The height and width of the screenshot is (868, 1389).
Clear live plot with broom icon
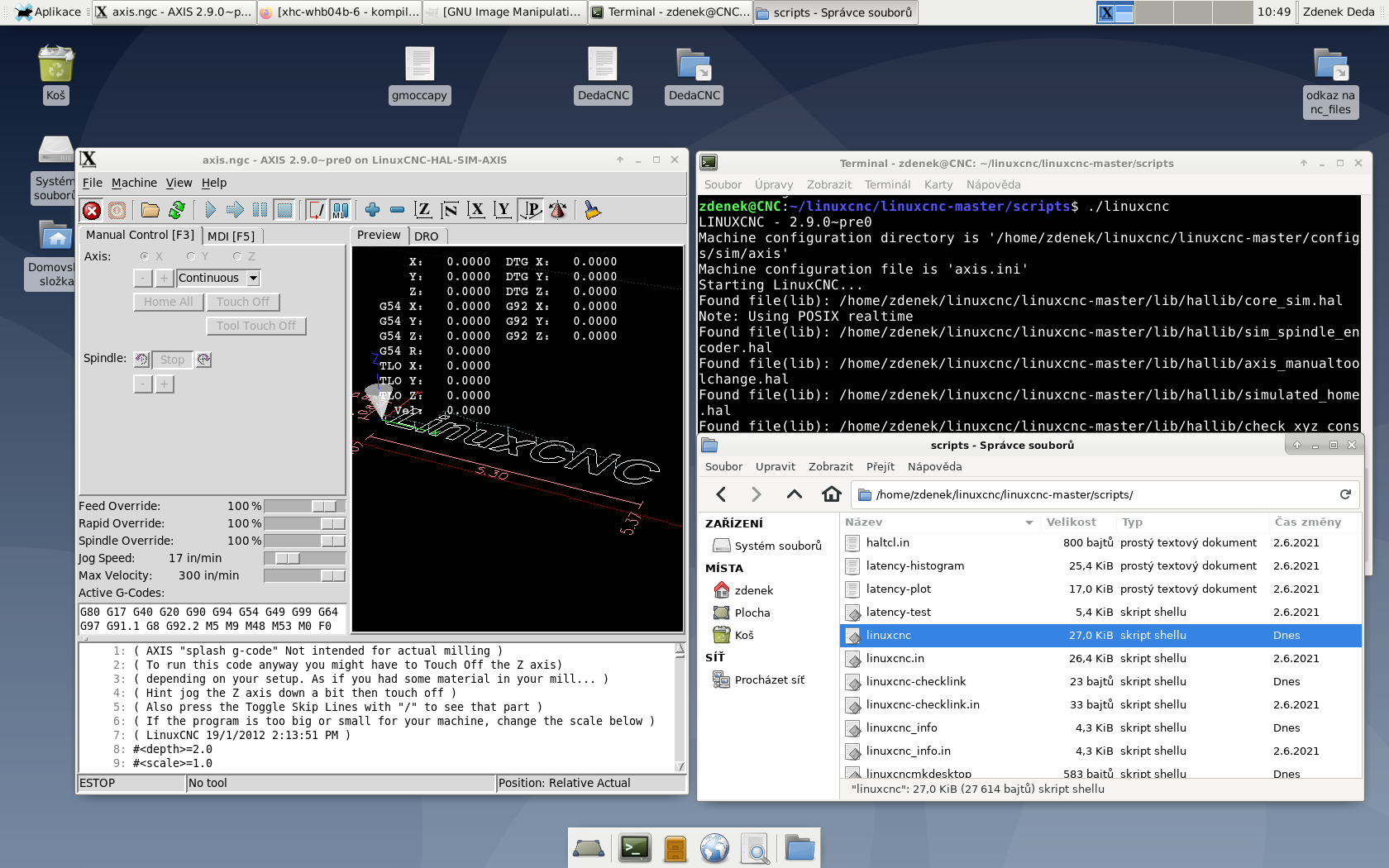coord(592,211)
